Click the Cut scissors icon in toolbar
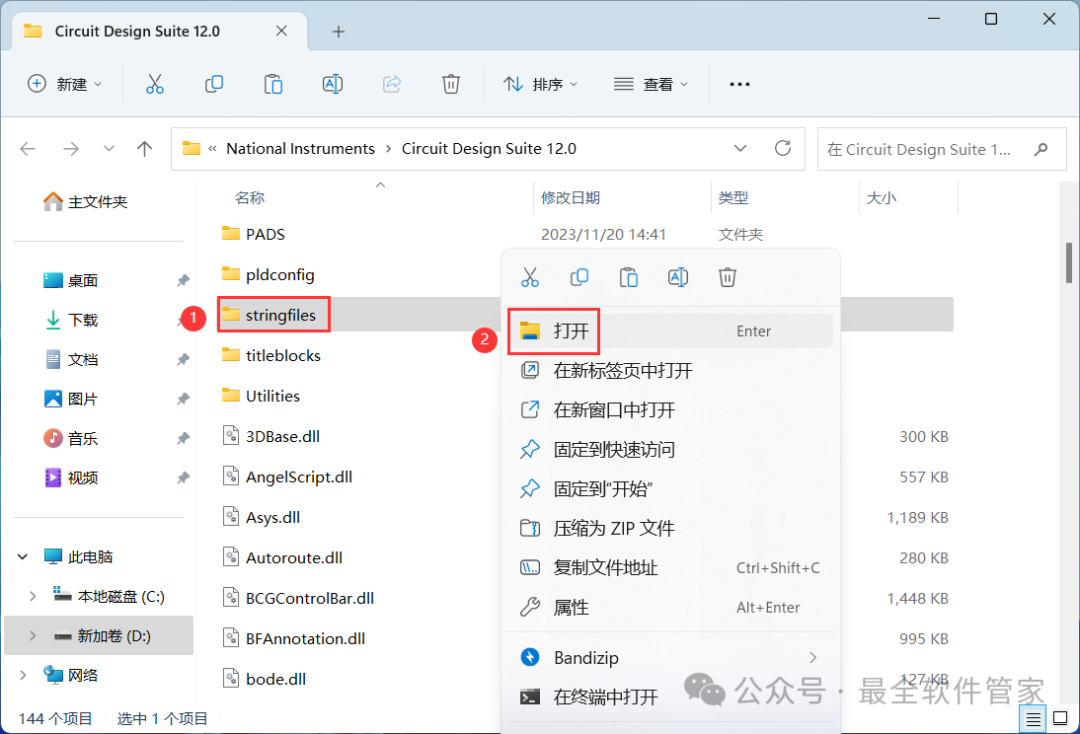The height and width of the screenshot is (734, 1080). 154,85
